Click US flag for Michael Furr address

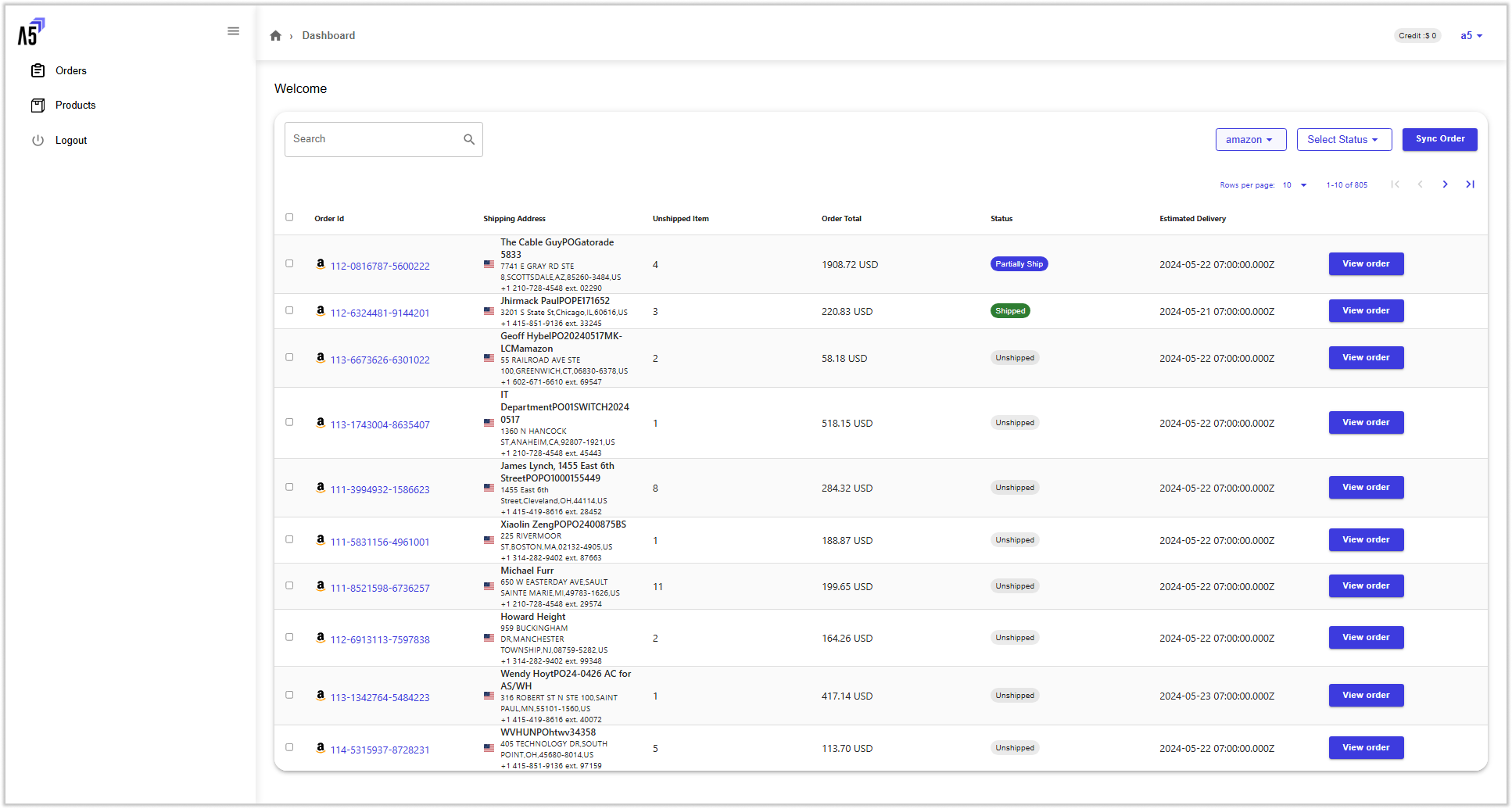click(489, 586)
